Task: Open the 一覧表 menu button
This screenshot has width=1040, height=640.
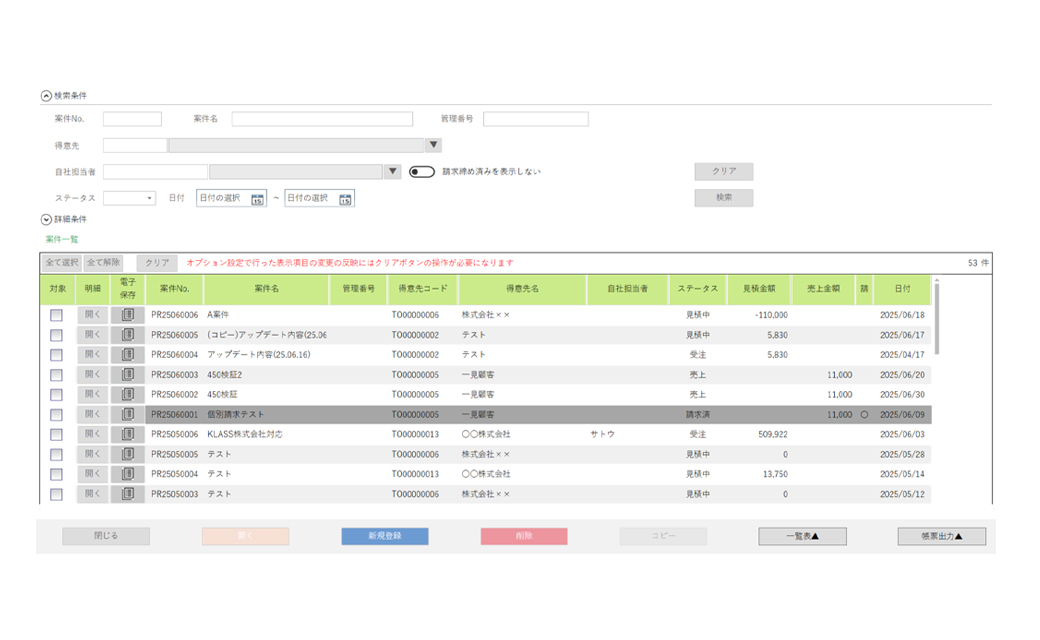Action: click(802, 537)
